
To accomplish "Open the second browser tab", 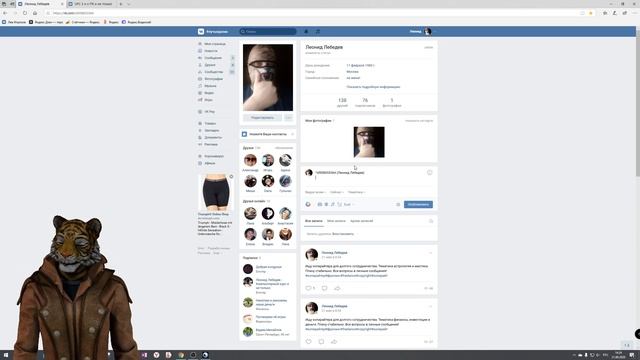I will 92,4.
